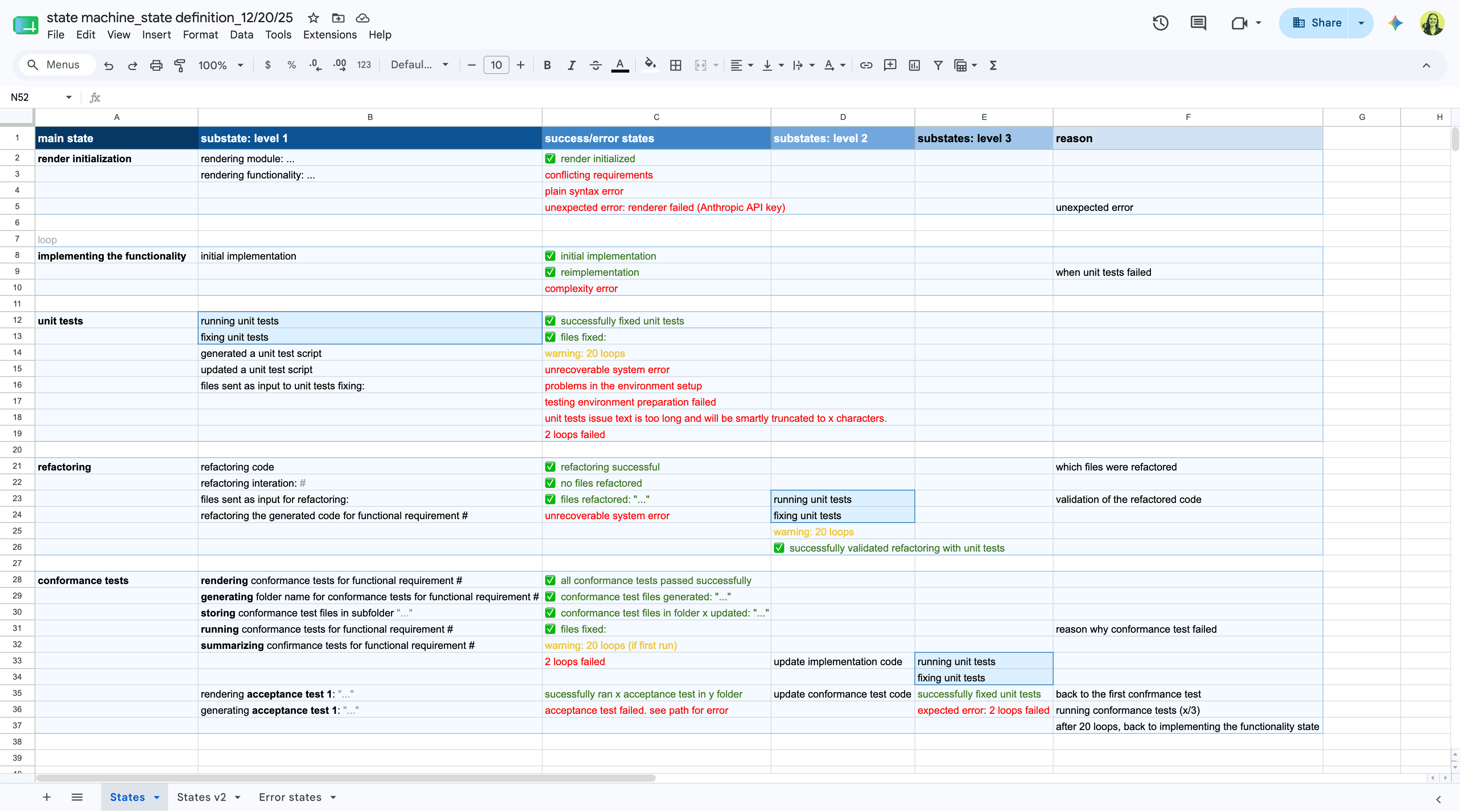Open version history clock icon

[x=1161, y=23]
